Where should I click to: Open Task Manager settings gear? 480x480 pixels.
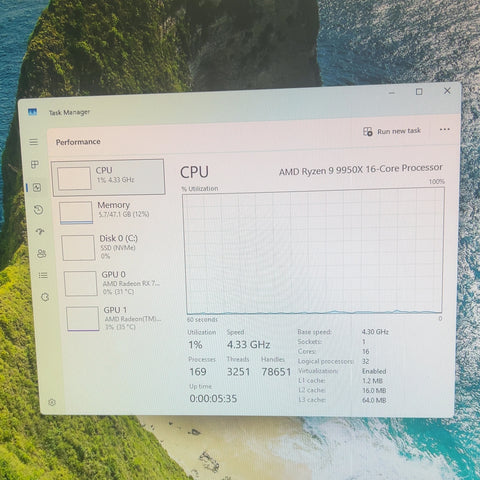[x=52, y=402]
